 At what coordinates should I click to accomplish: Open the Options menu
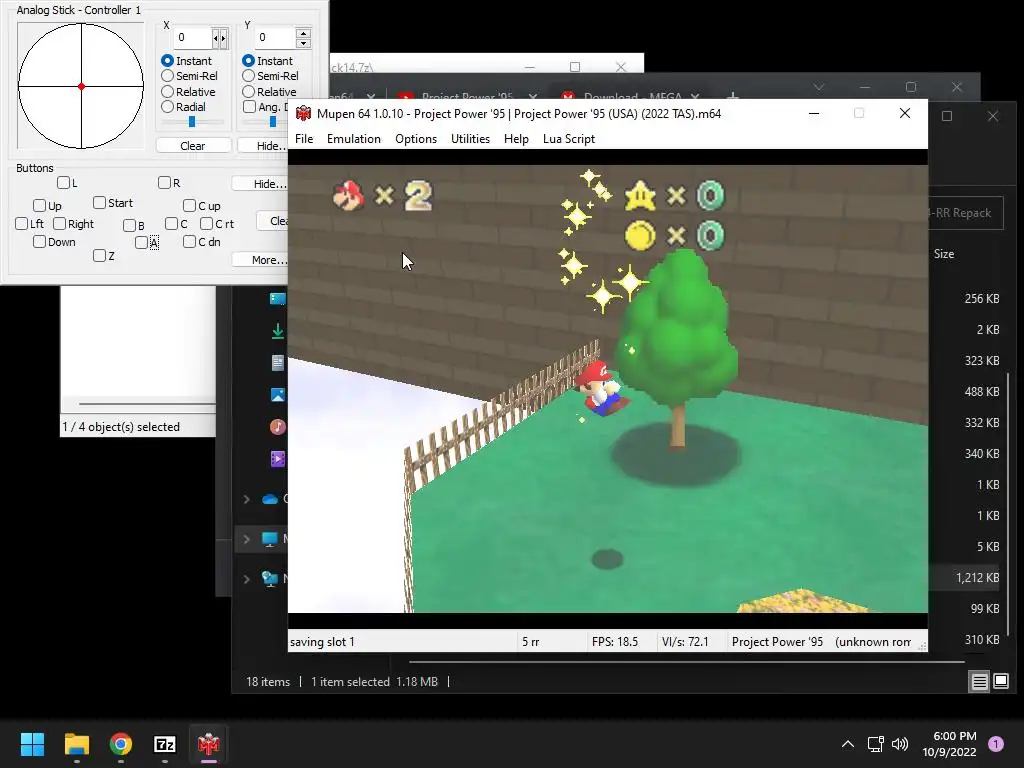(x=416, y=139)
